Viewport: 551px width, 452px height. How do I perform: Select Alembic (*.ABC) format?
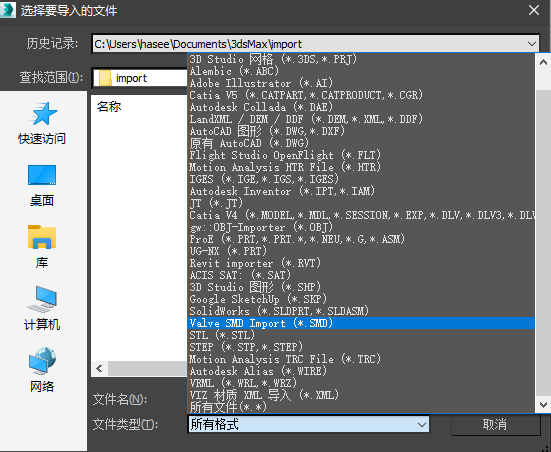point(361,71)
